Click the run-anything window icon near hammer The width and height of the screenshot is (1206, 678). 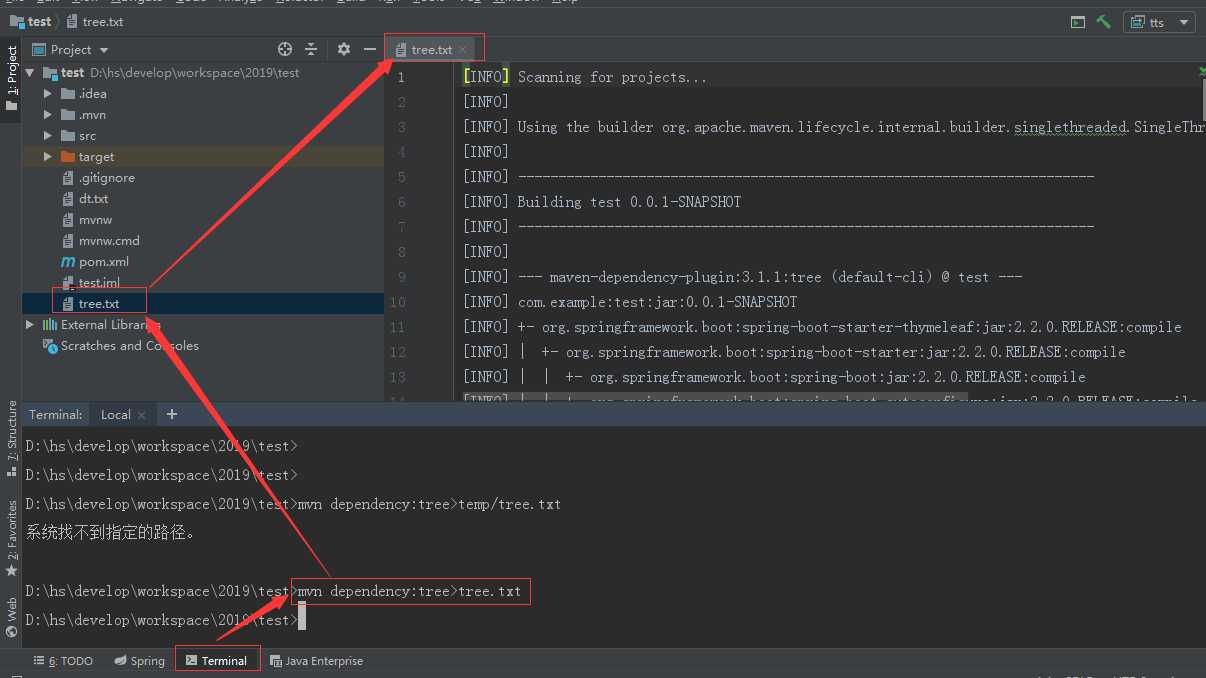pos(1077,21)
